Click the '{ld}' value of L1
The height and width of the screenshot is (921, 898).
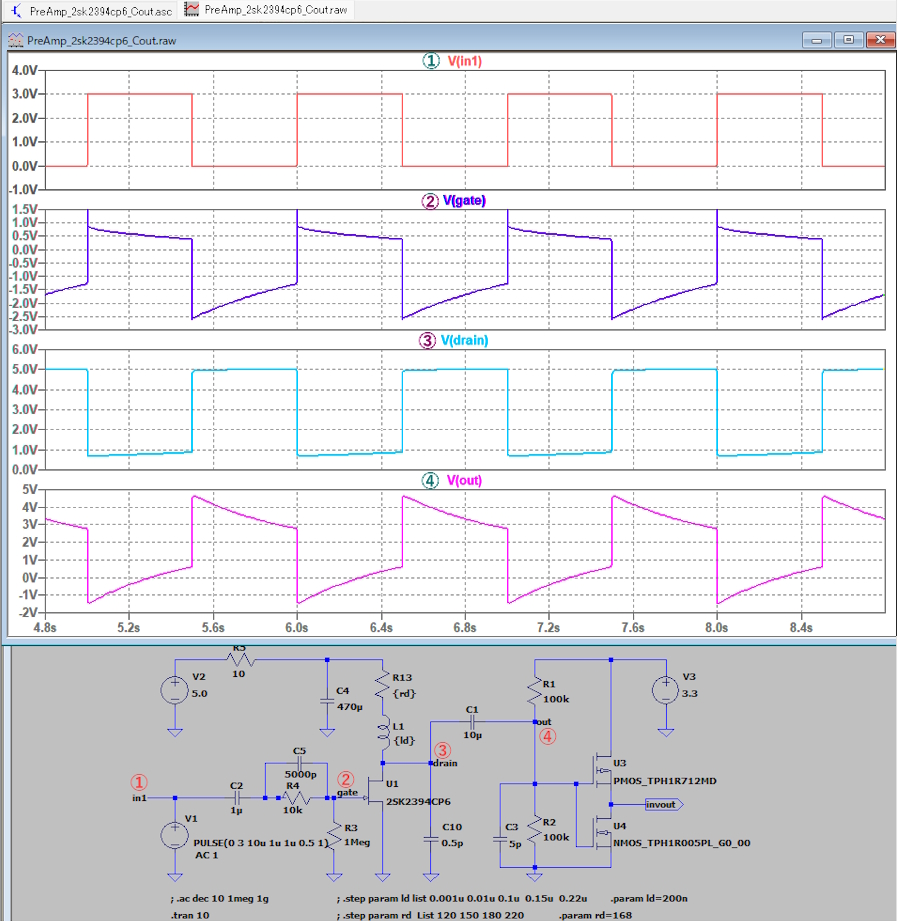click(403, 741)
